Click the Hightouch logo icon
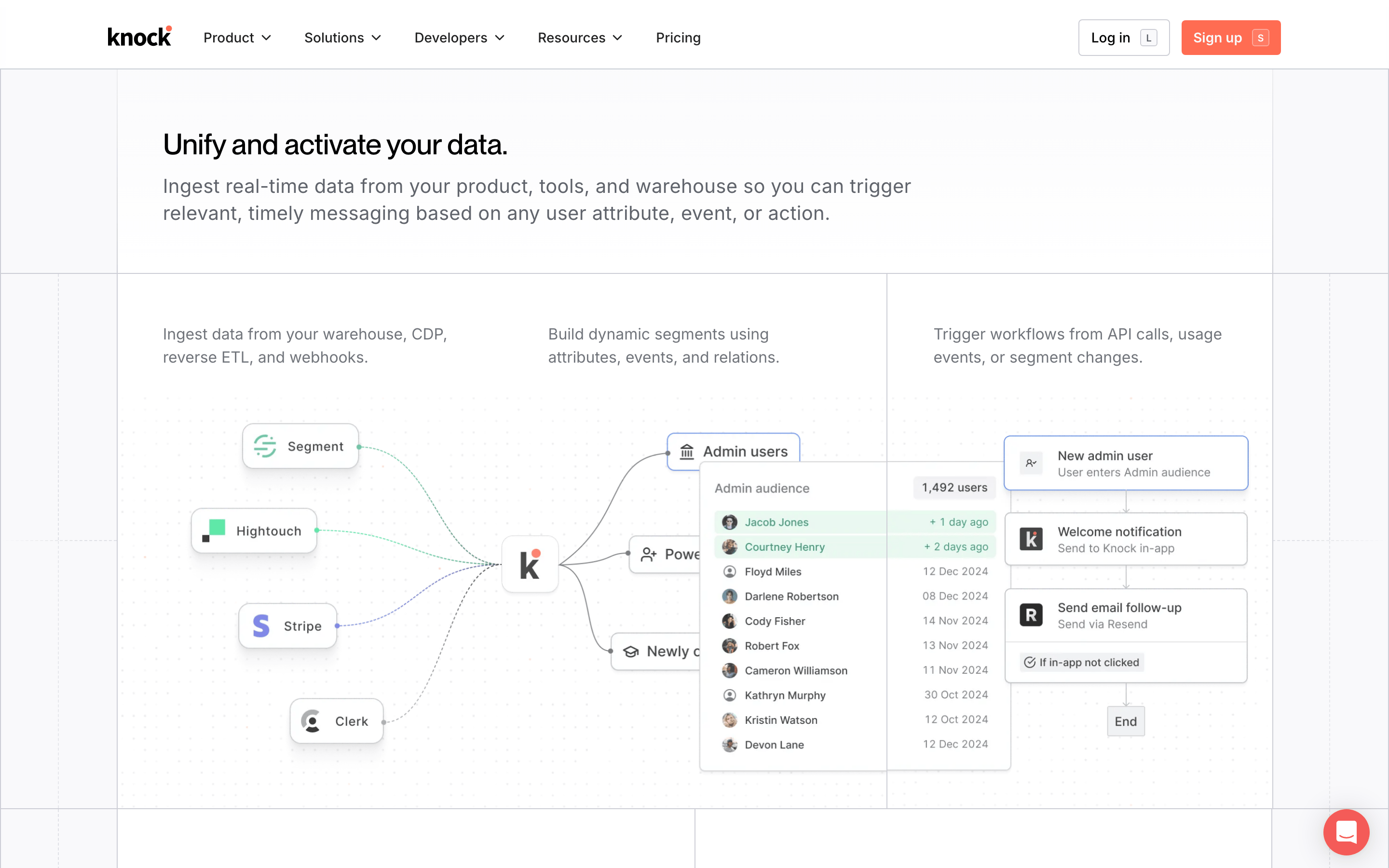This screenshot has width=1389, height=868. pyautogui.click(x=214, y=530)
